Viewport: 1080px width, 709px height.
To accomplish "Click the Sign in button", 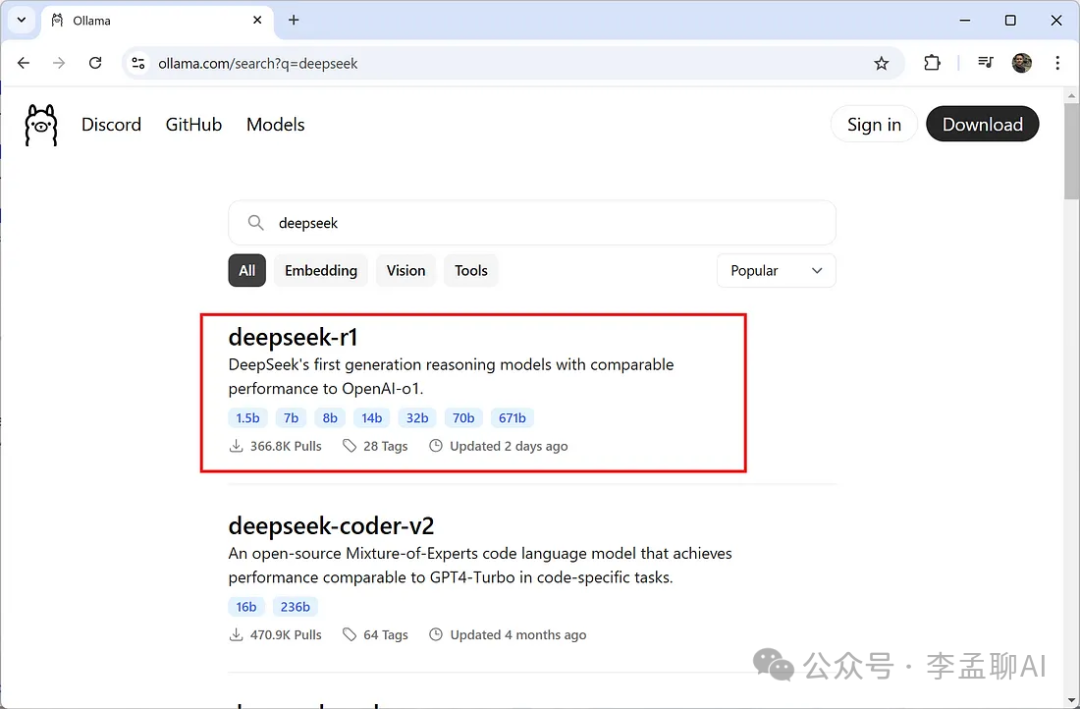I will coord(874,124).
